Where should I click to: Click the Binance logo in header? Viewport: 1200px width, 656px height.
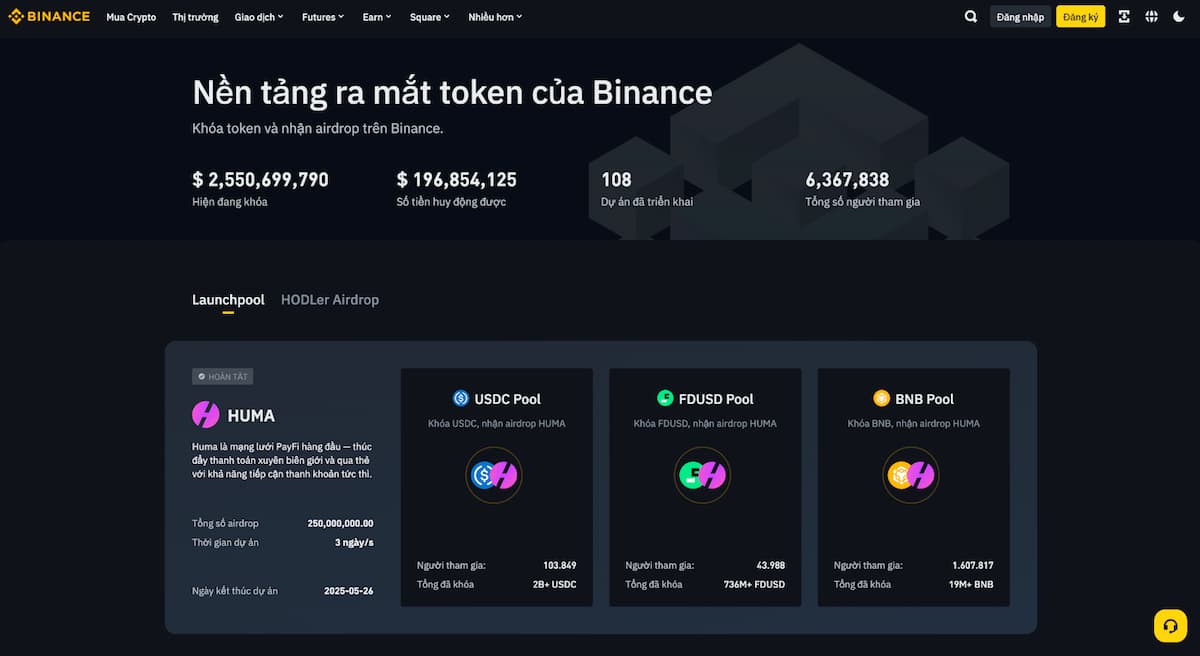(x=49, y=16)
